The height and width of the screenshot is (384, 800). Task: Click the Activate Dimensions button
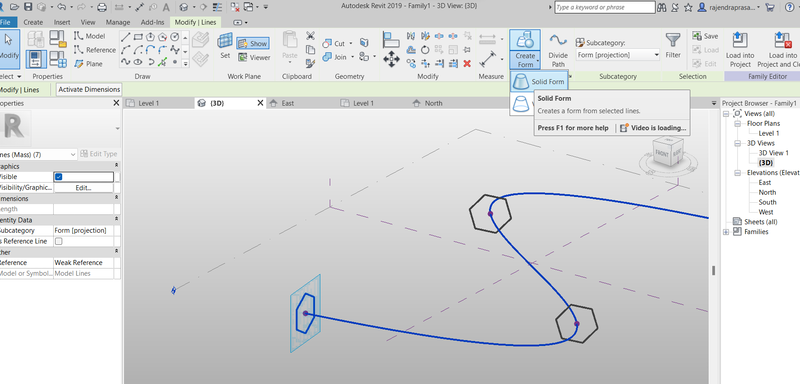89,90
